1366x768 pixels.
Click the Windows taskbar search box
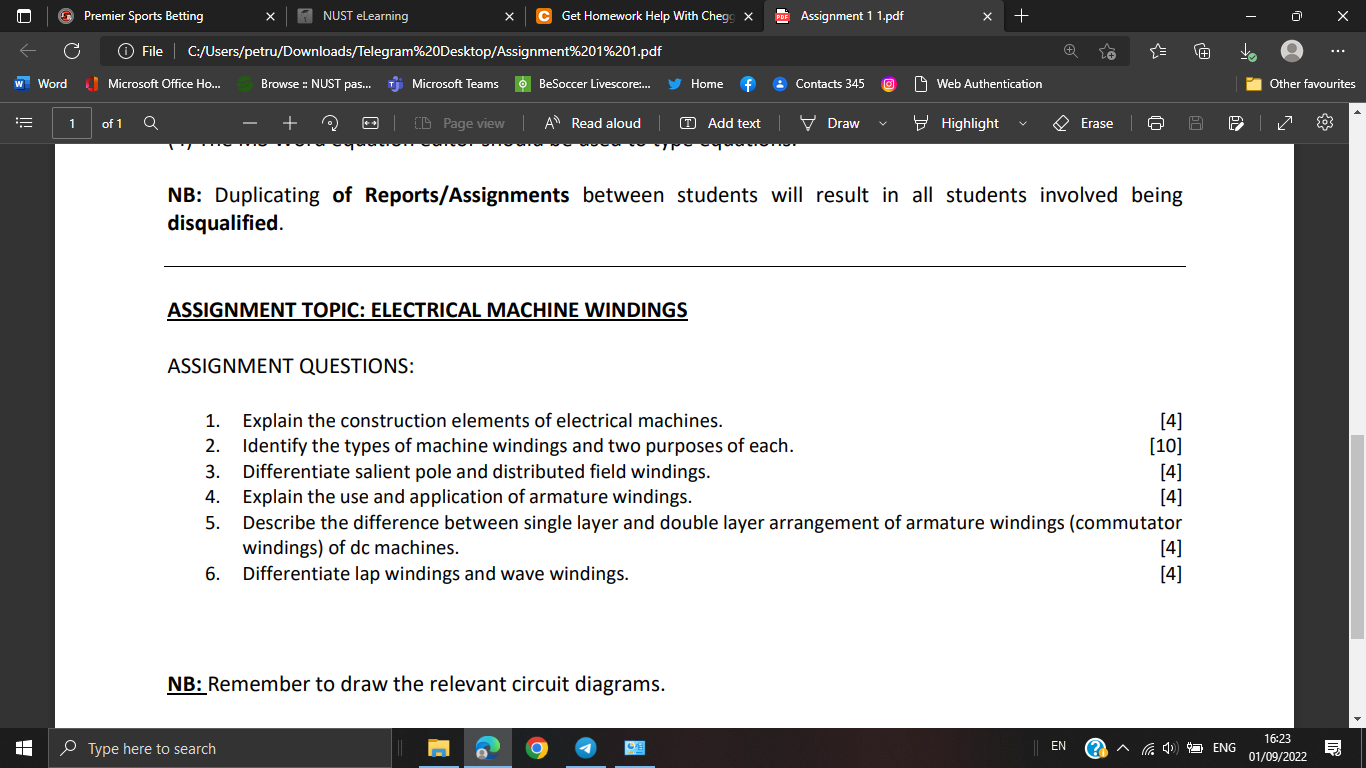(x=220, y=748)
